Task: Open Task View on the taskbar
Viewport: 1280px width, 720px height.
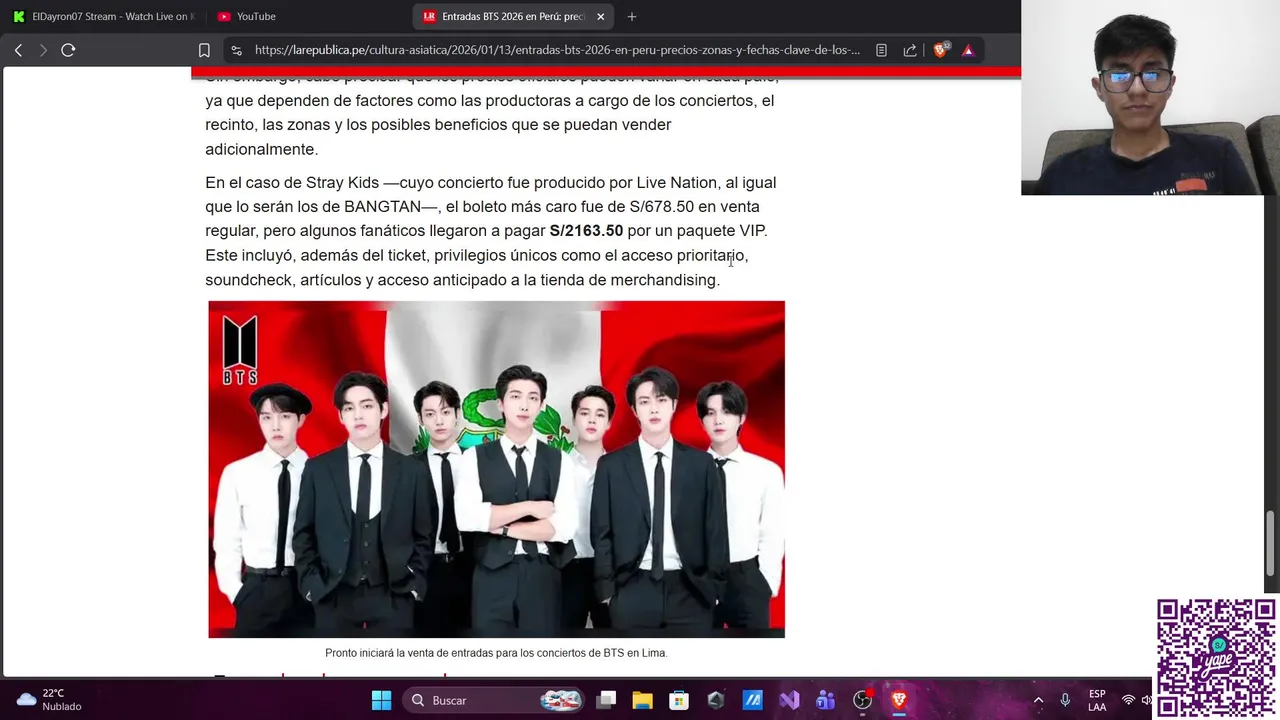Action: (x=606, y=700)
